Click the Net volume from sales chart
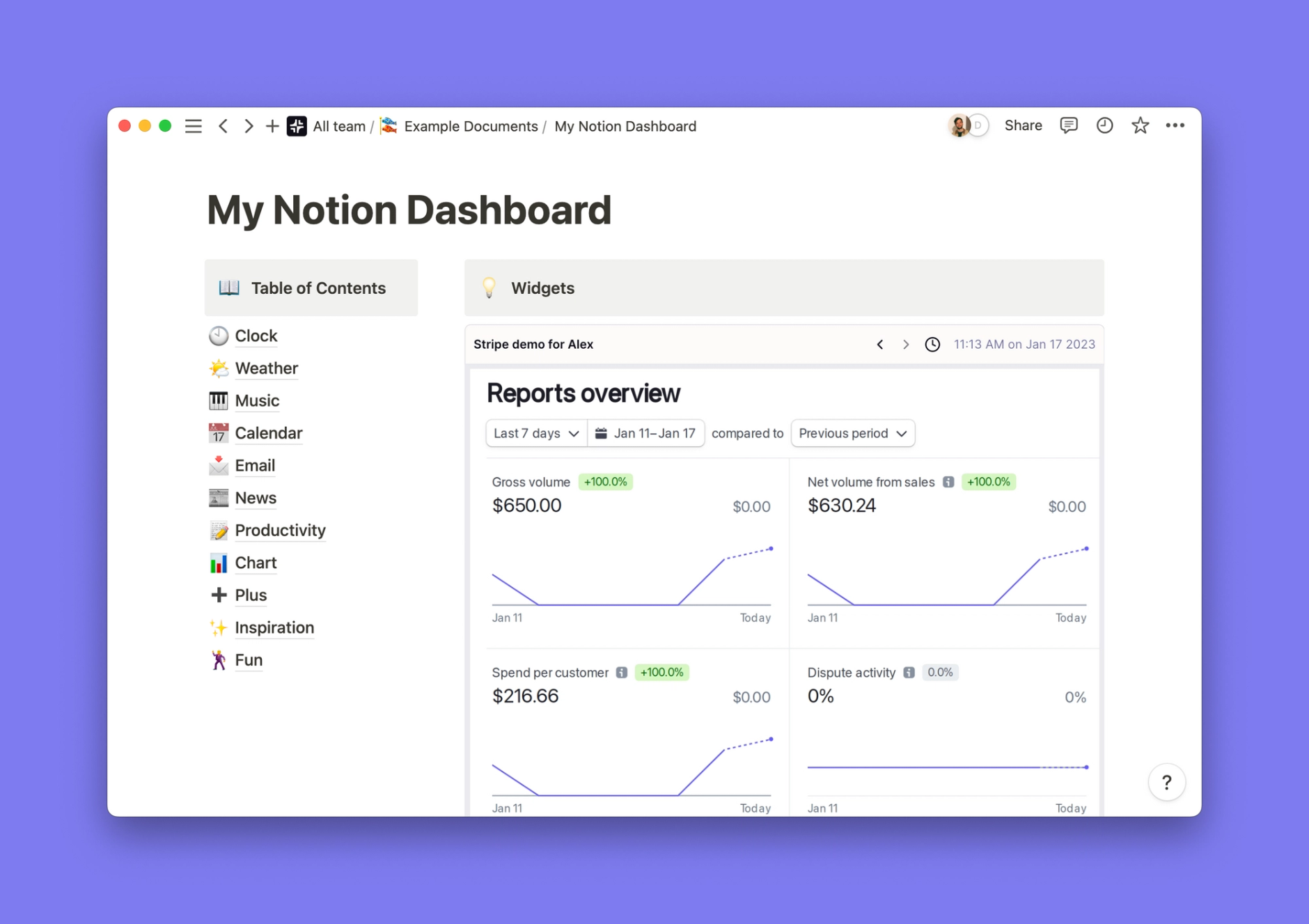 pos(947,577)
